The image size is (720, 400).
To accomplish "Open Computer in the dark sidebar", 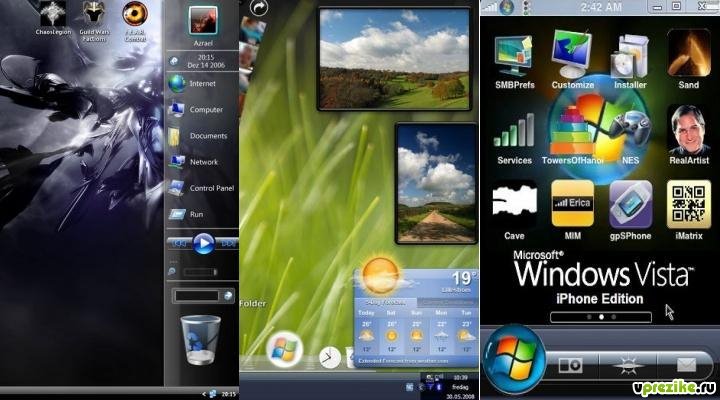I will (196, 110).
